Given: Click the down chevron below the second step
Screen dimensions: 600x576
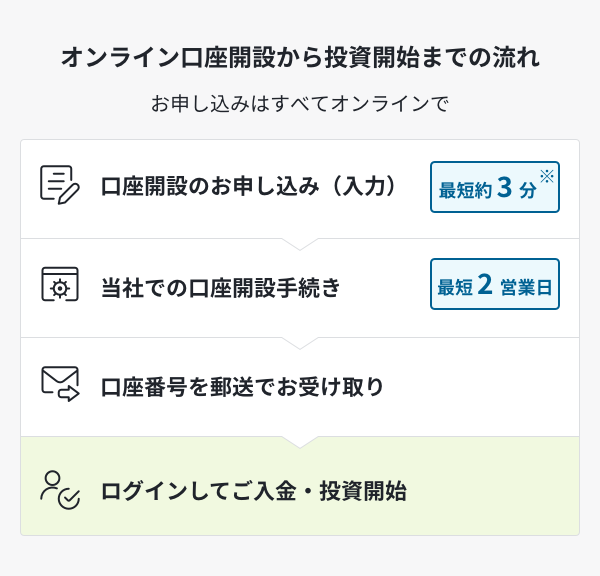Looking at the screenshot, I should (x=300, y=343).
